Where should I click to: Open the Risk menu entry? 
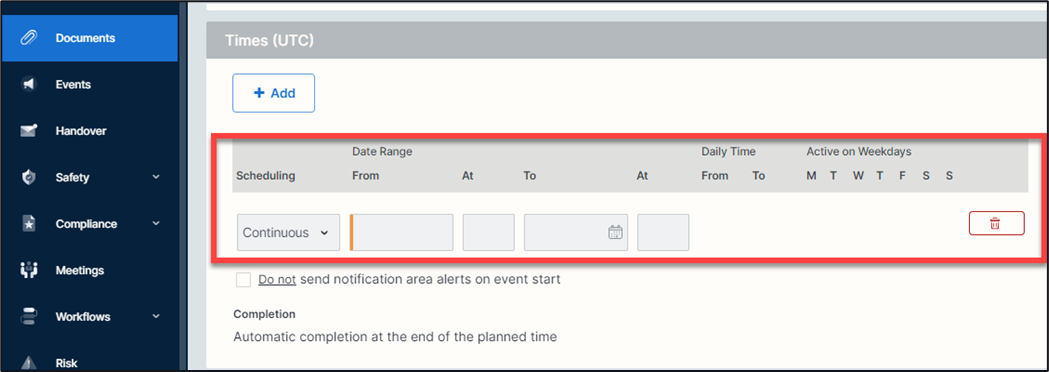[x=66, y=363]
